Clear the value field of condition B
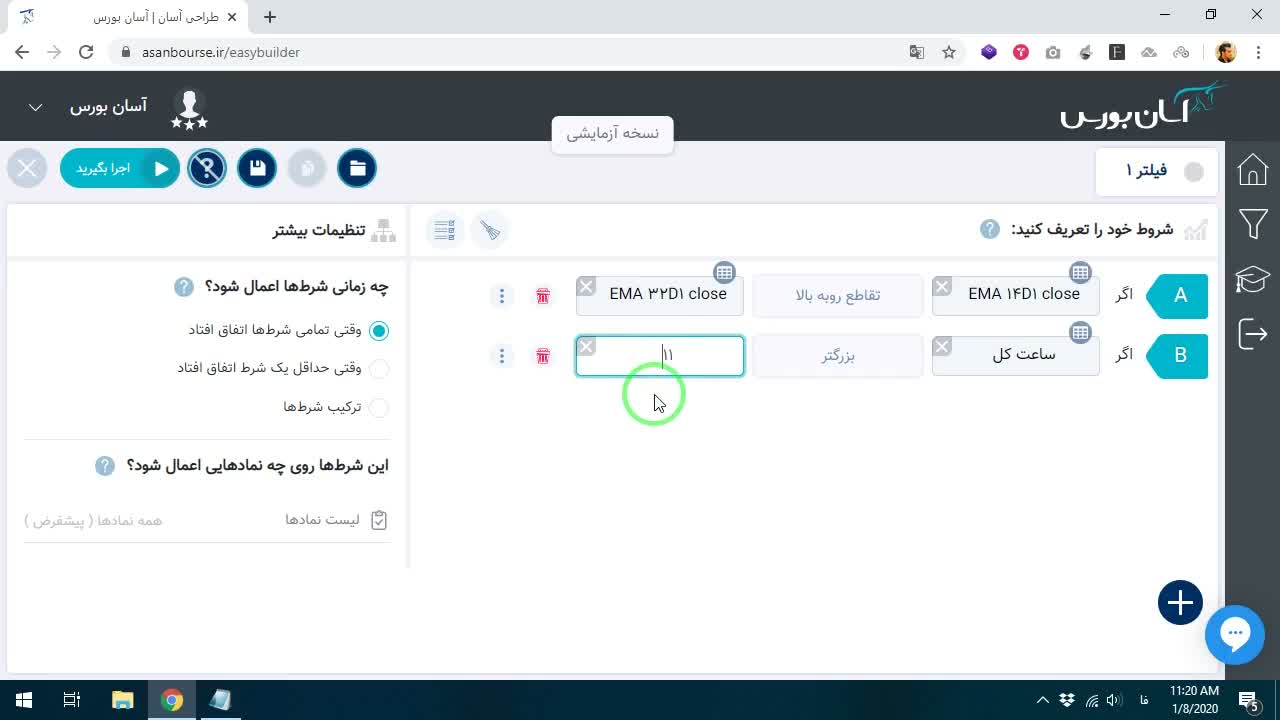Screen dimensions: 1280x720 pos(586,347)
